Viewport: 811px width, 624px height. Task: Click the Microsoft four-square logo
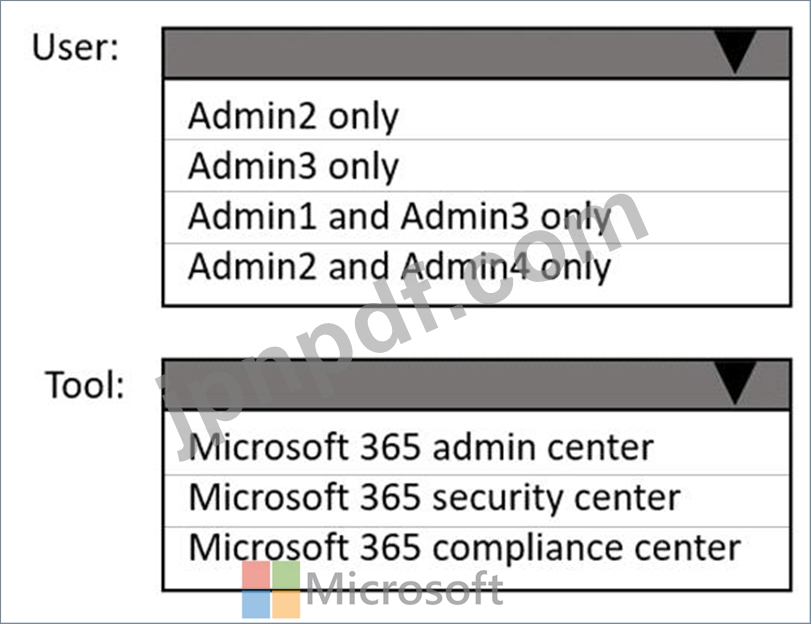[x=271, y=590]
